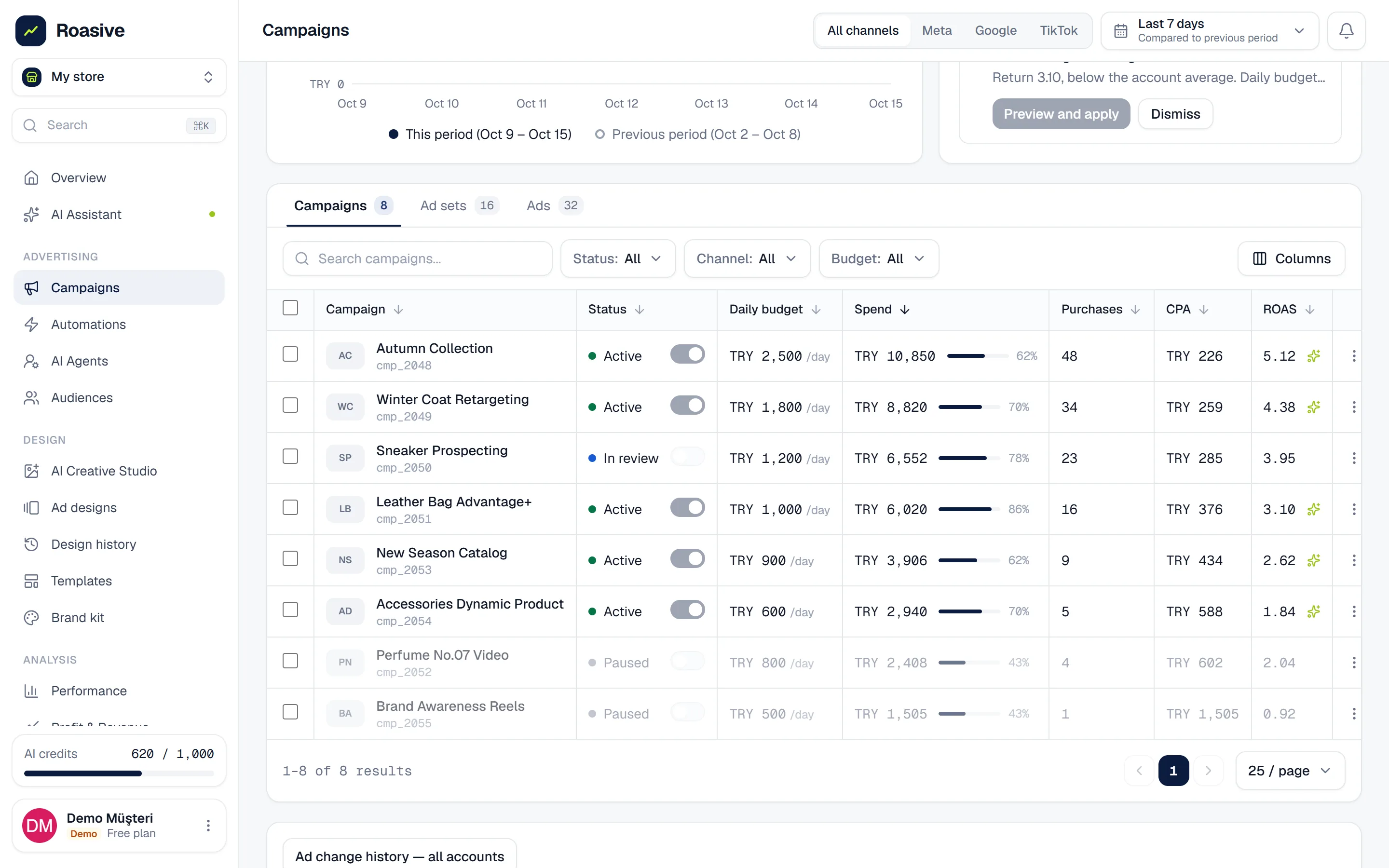Open the Status: All filter
1389x868 pixels.
(x=618, y=259)
